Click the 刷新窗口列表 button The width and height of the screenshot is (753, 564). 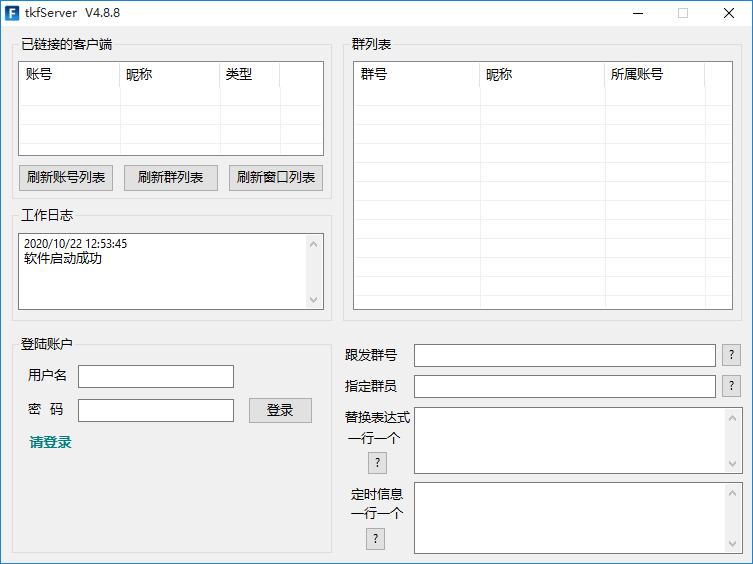276,178
